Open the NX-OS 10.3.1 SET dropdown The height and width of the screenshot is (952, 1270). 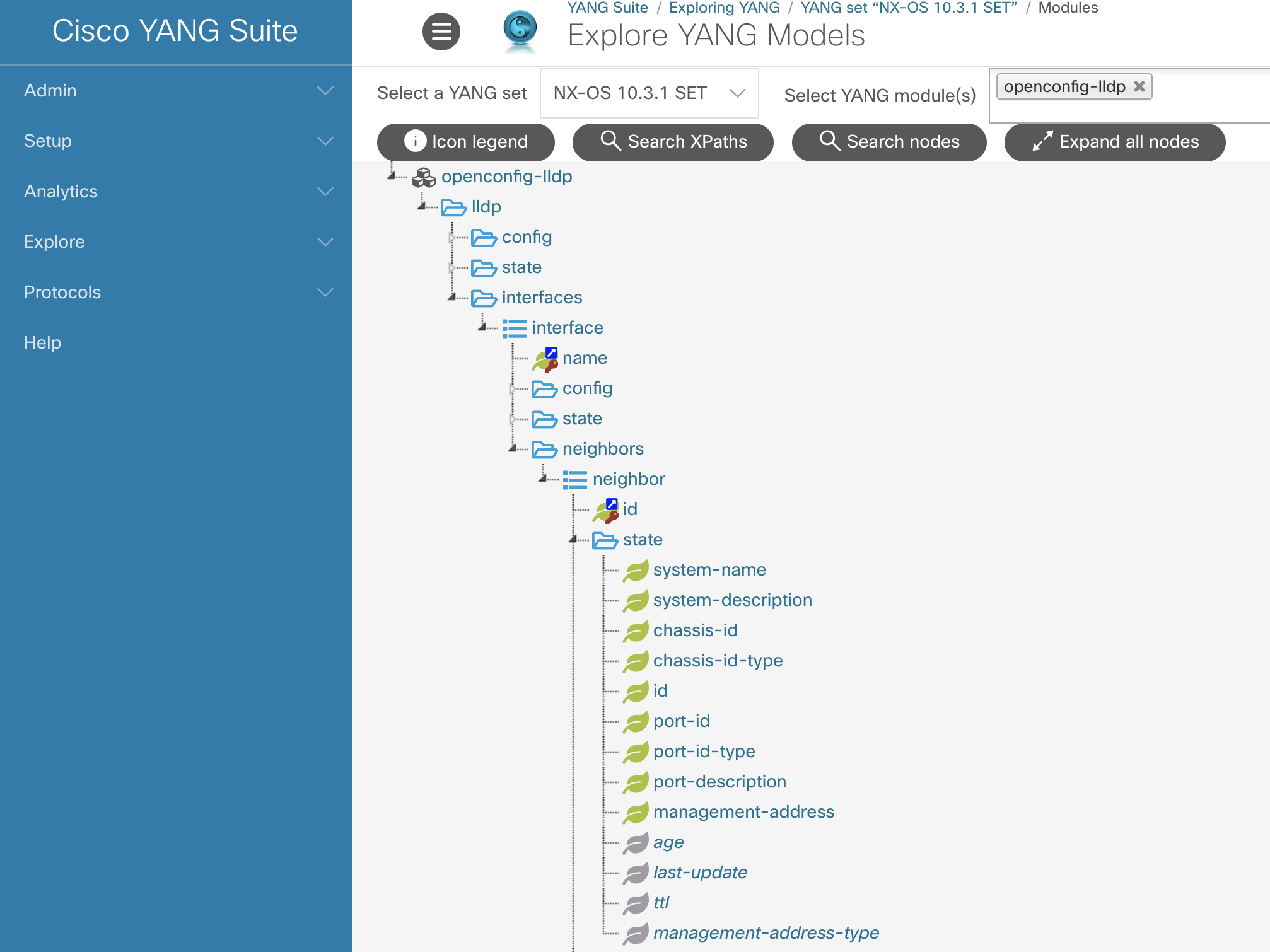[649, 93]
